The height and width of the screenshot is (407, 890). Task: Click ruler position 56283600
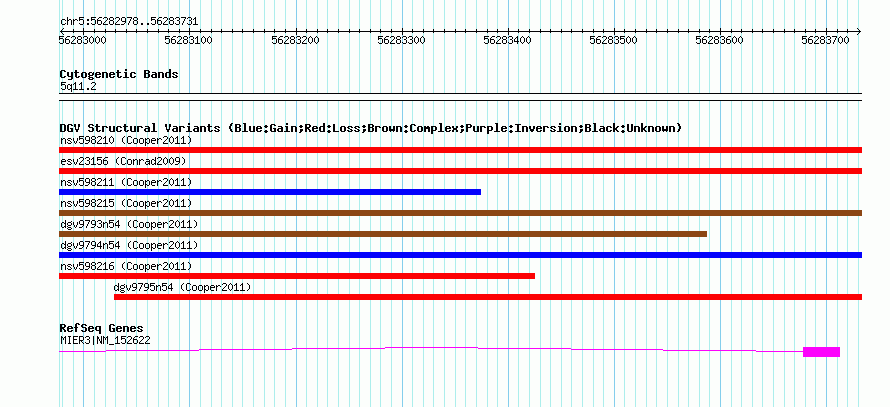click(x=720, y=40)
